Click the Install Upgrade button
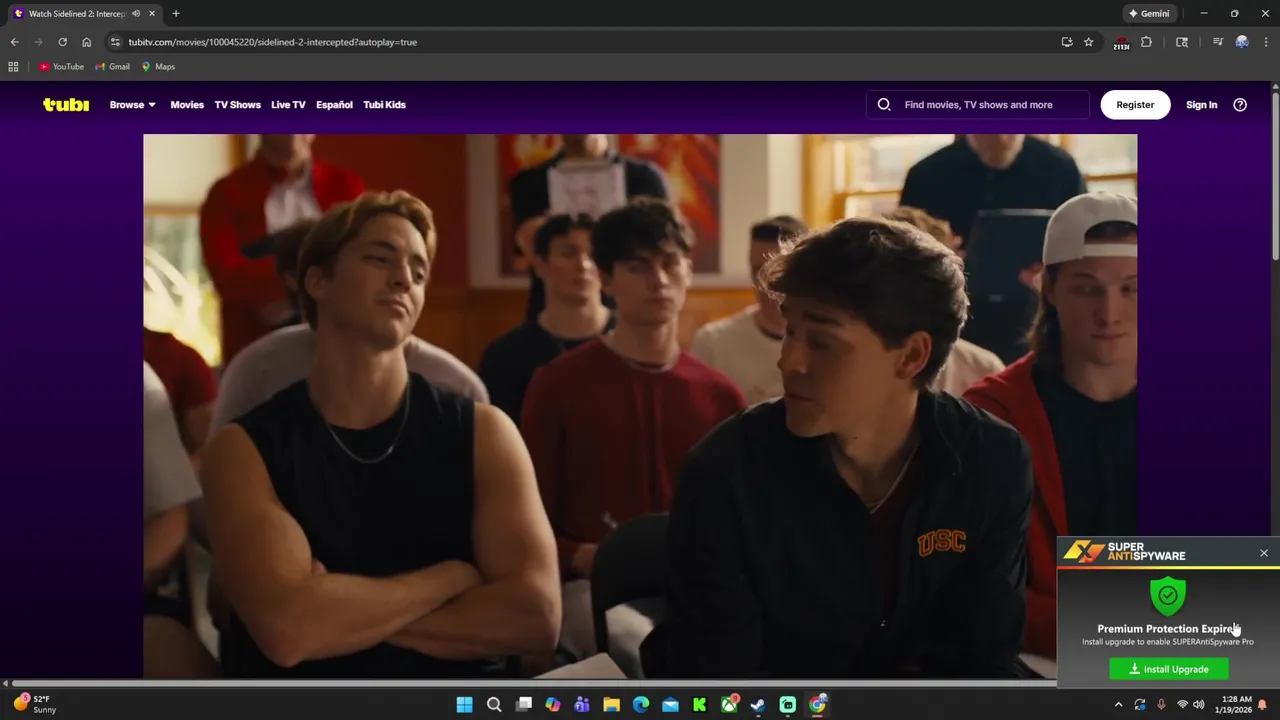 [1169, 669]
